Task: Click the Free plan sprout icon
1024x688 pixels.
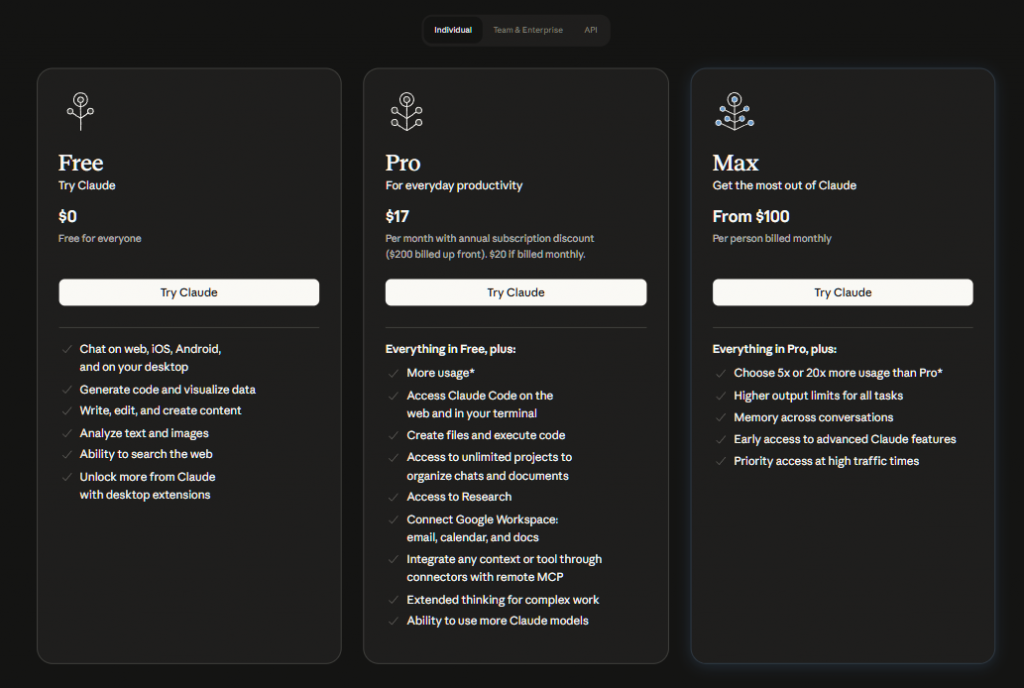Action: (x=80, y=111)
